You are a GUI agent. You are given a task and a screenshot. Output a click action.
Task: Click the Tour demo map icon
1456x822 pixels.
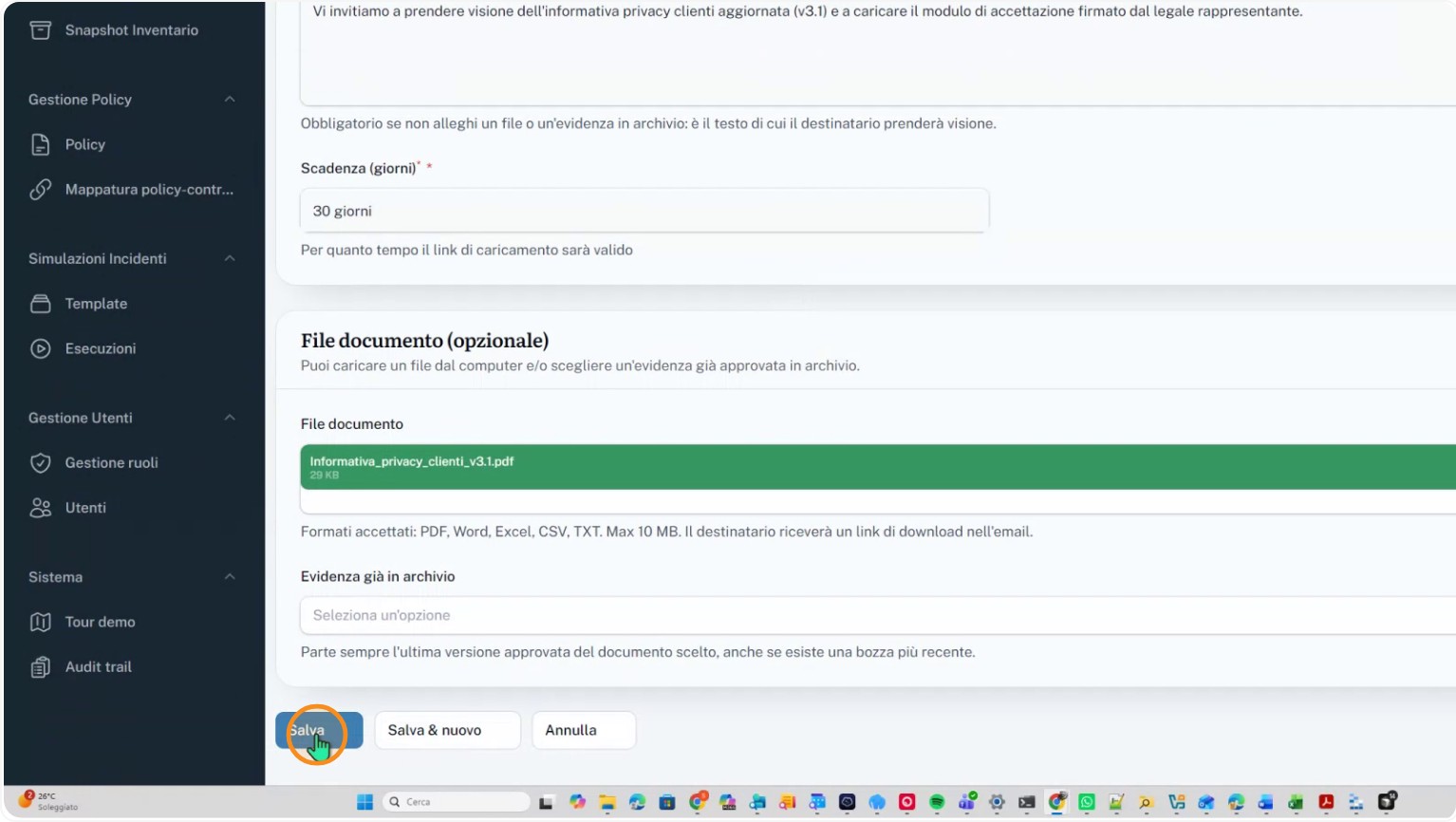[40, 622]
